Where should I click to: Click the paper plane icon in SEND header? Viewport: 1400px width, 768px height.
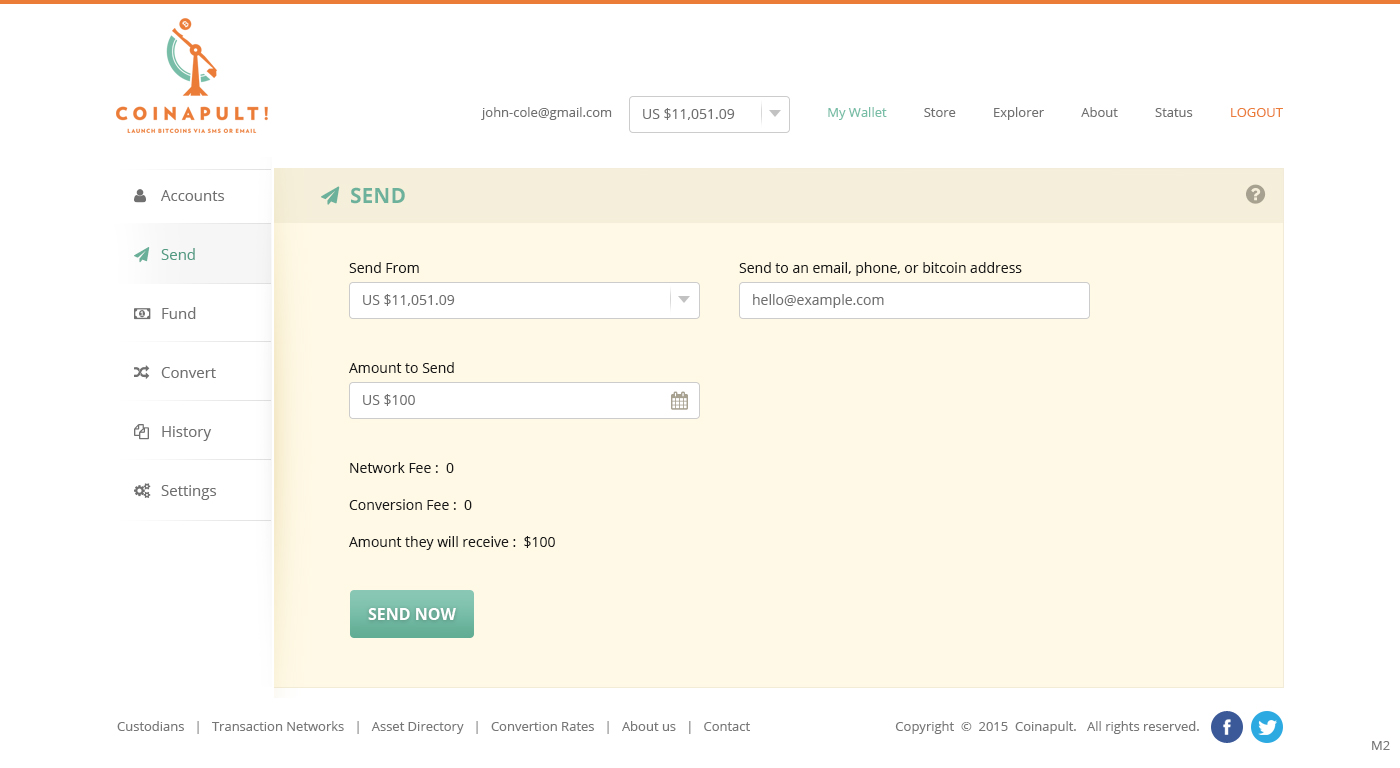330,196
